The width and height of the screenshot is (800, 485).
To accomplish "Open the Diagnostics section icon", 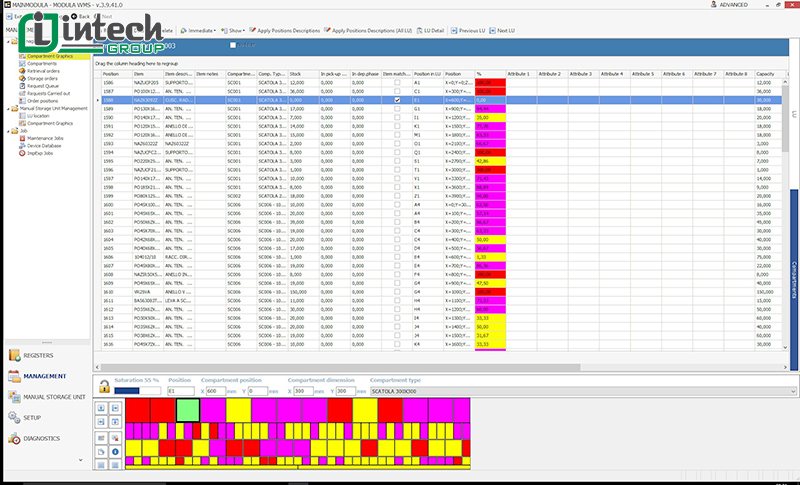I will coord(14,438).
